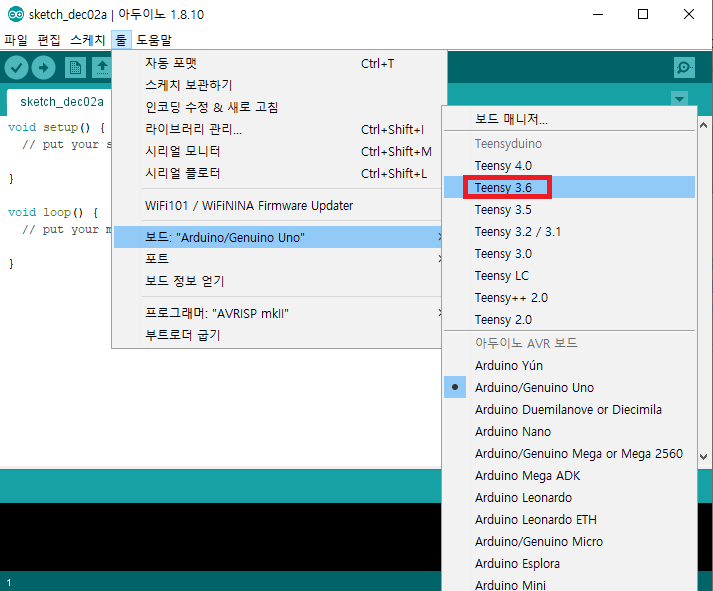This screenshot has height=591, width=713.
Task: Select Teensy 4.0 board
Action: coord(569,165)
